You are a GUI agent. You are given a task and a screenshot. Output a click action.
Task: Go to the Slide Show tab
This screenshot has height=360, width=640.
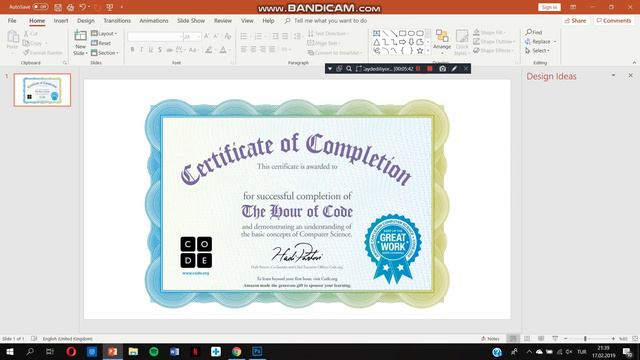coord(191,20)
